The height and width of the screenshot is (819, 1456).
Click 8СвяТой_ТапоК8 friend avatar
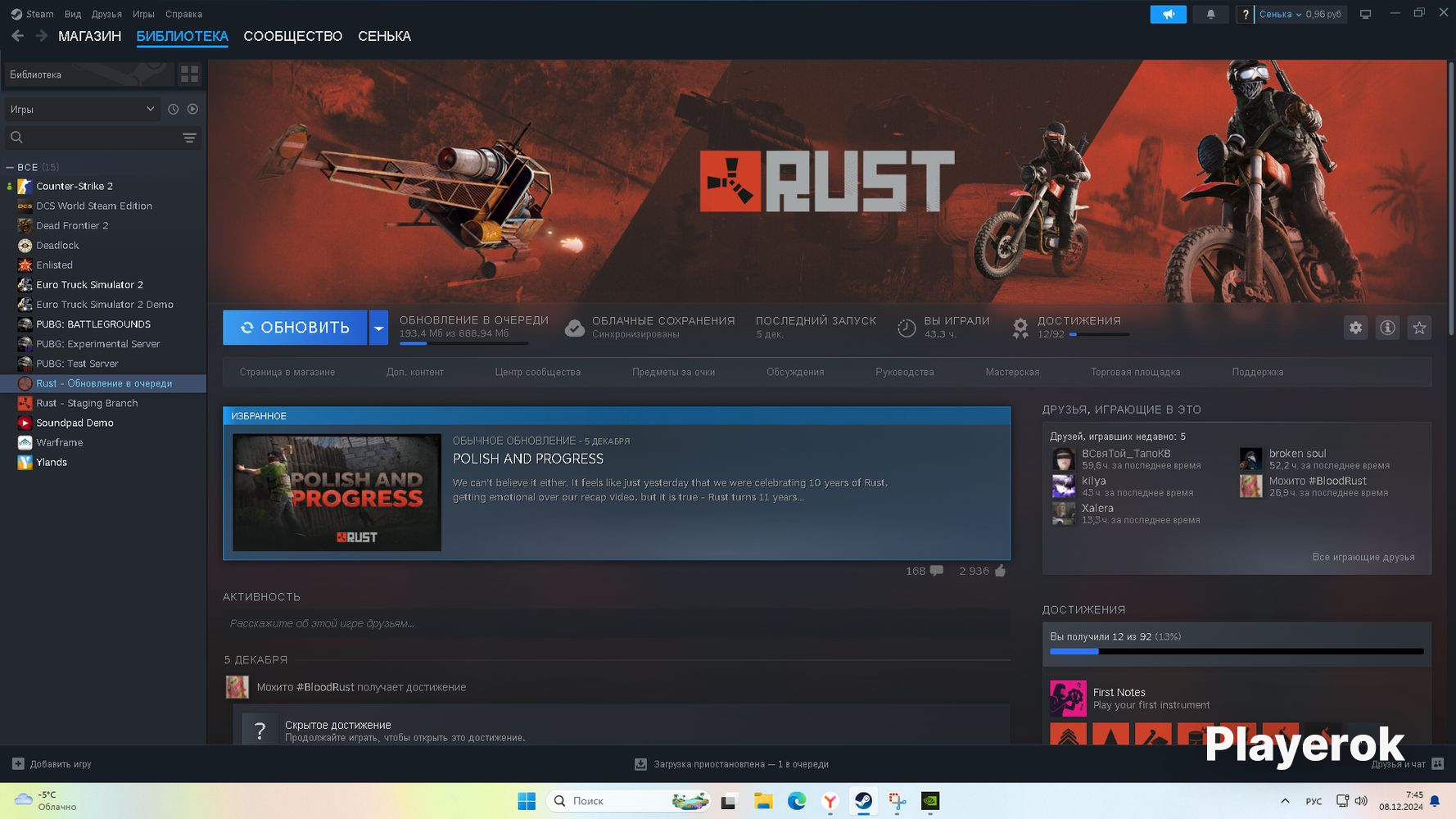coord(1063,459)
